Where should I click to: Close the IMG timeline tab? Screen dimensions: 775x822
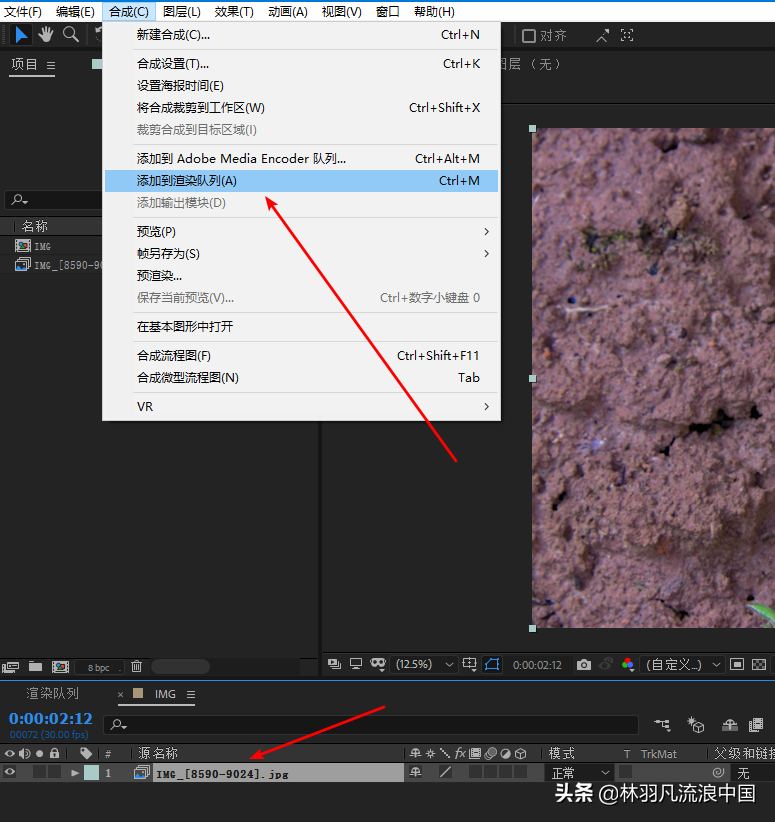click(x=121, y=694)
